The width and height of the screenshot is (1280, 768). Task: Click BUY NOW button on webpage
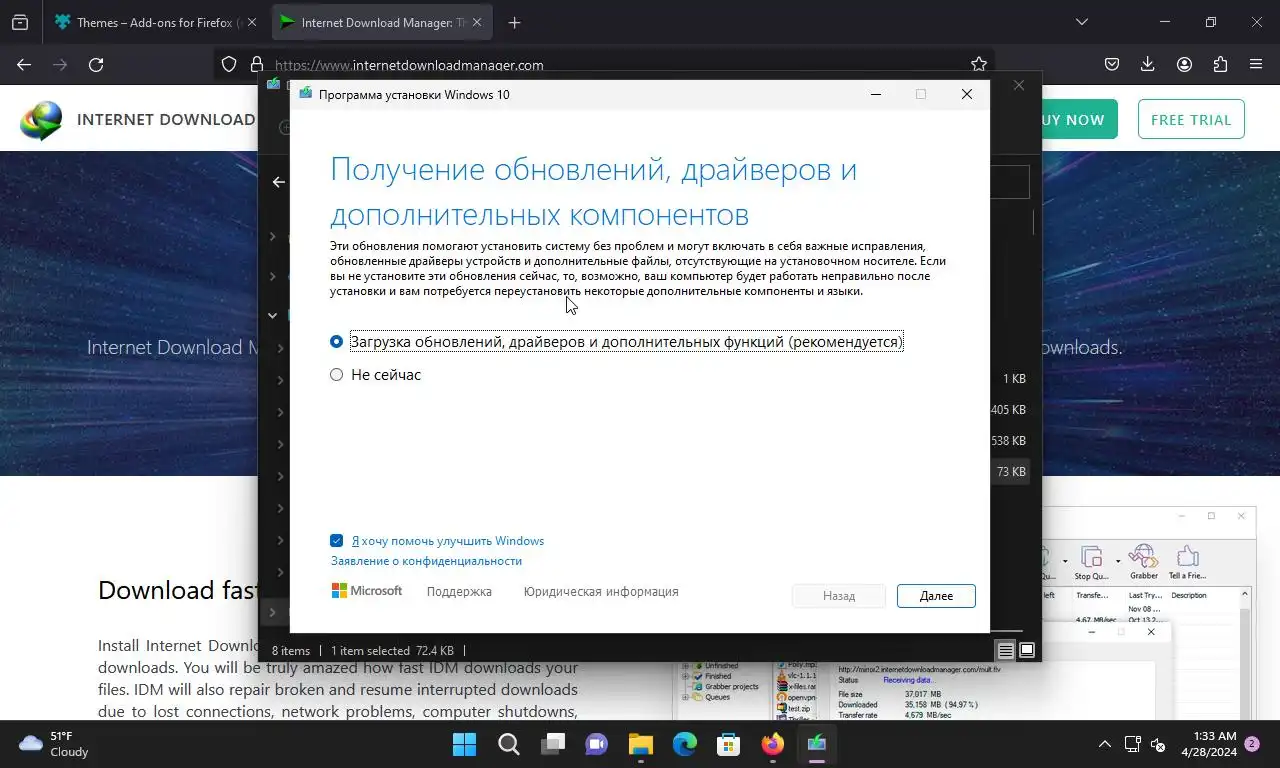(1074, 119)
